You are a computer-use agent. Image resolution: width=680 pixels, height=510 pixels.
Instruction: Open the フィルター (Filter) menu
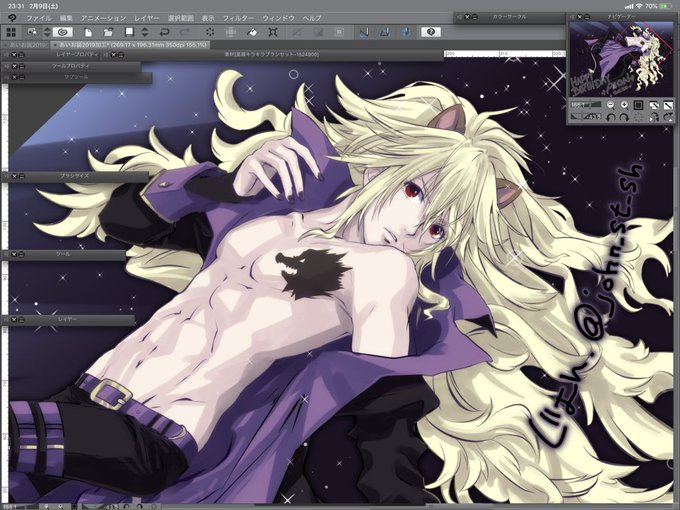pos(239,18)
